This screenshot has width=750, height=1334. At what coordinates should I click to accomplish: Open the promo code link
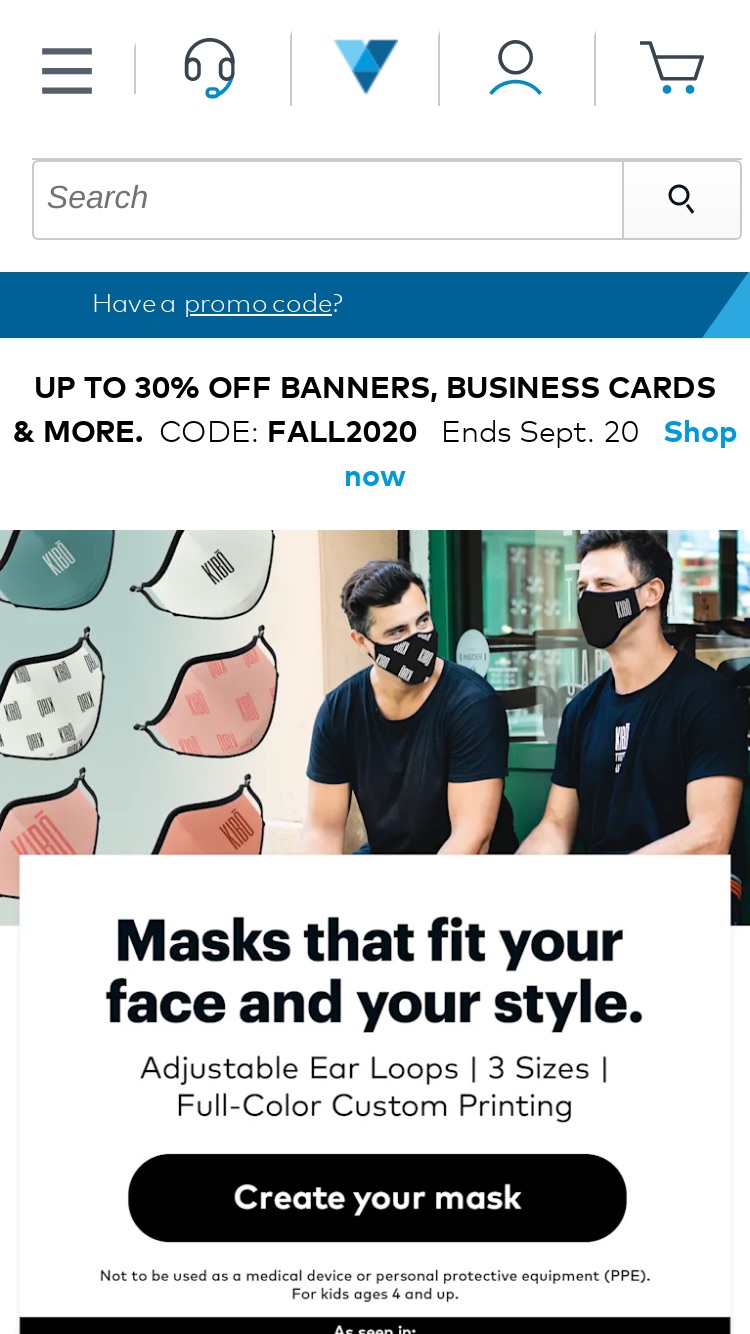point(258,303)
